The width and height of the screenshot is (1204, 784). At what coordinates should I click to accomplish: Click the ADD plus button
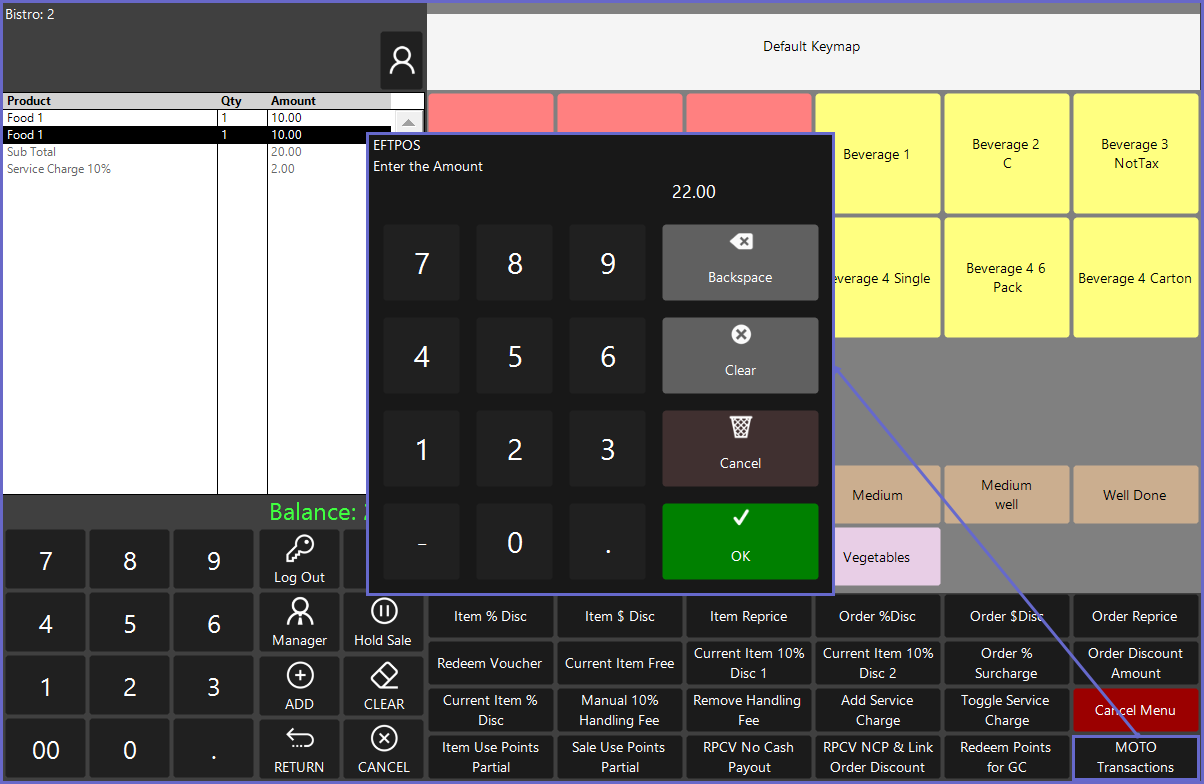coord(299,686)
